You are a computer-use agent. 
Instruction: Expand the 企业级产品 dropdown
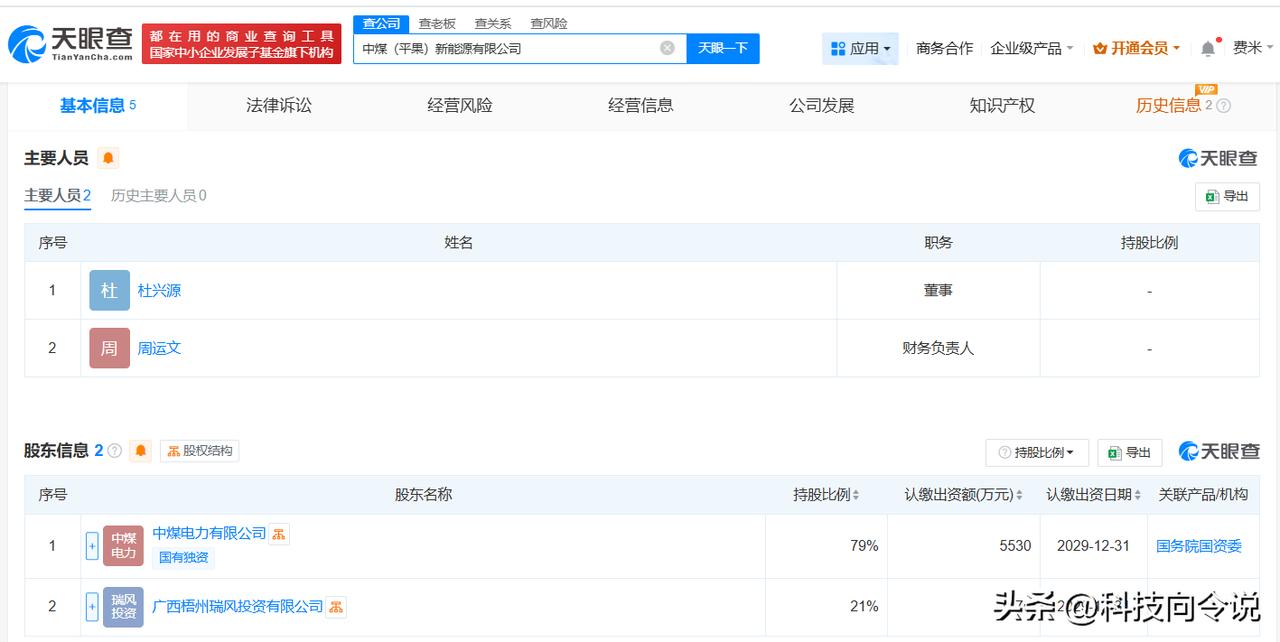pyautogui.click(x=1032, y=48)
